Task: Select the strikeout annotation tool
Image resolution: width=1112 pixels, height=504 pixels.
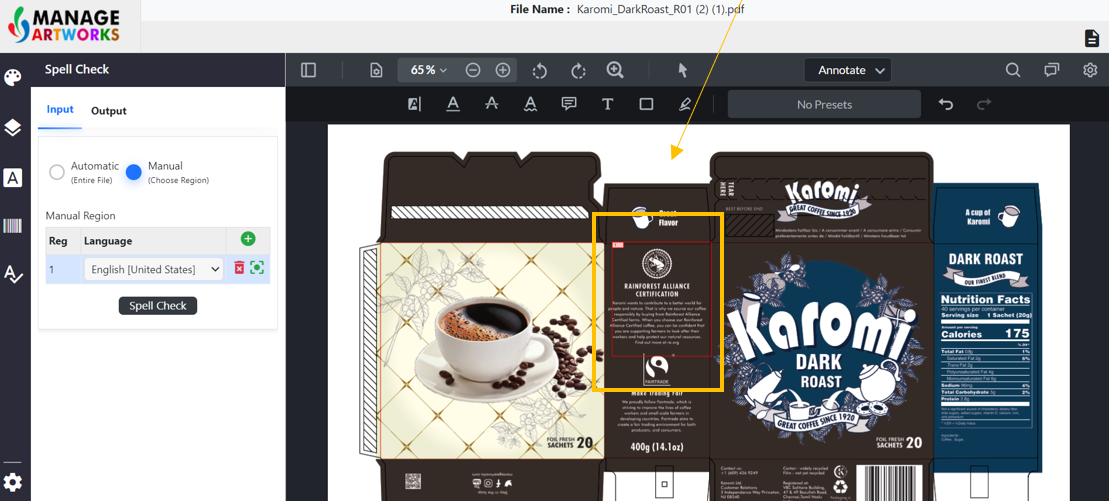Action: click(x=491, y=104)
